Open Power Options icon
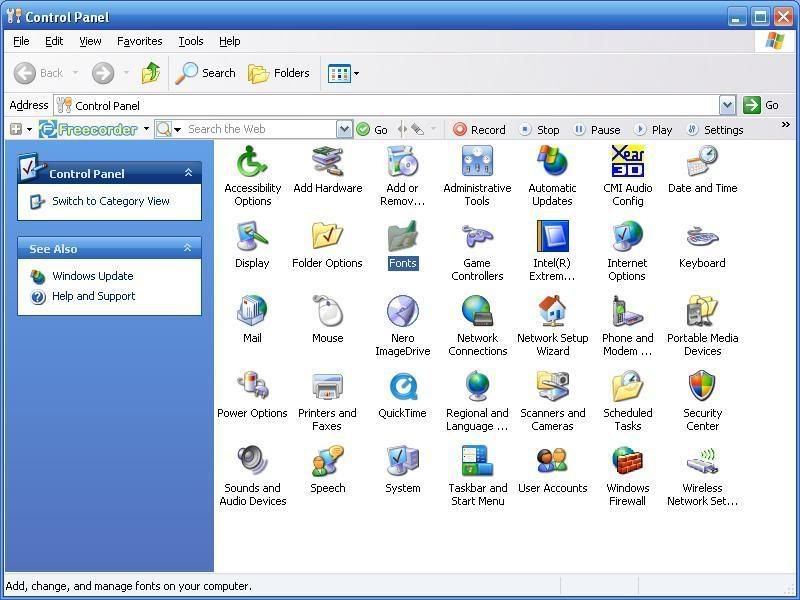The image size is (800, 600). click(x=252, y=394)
